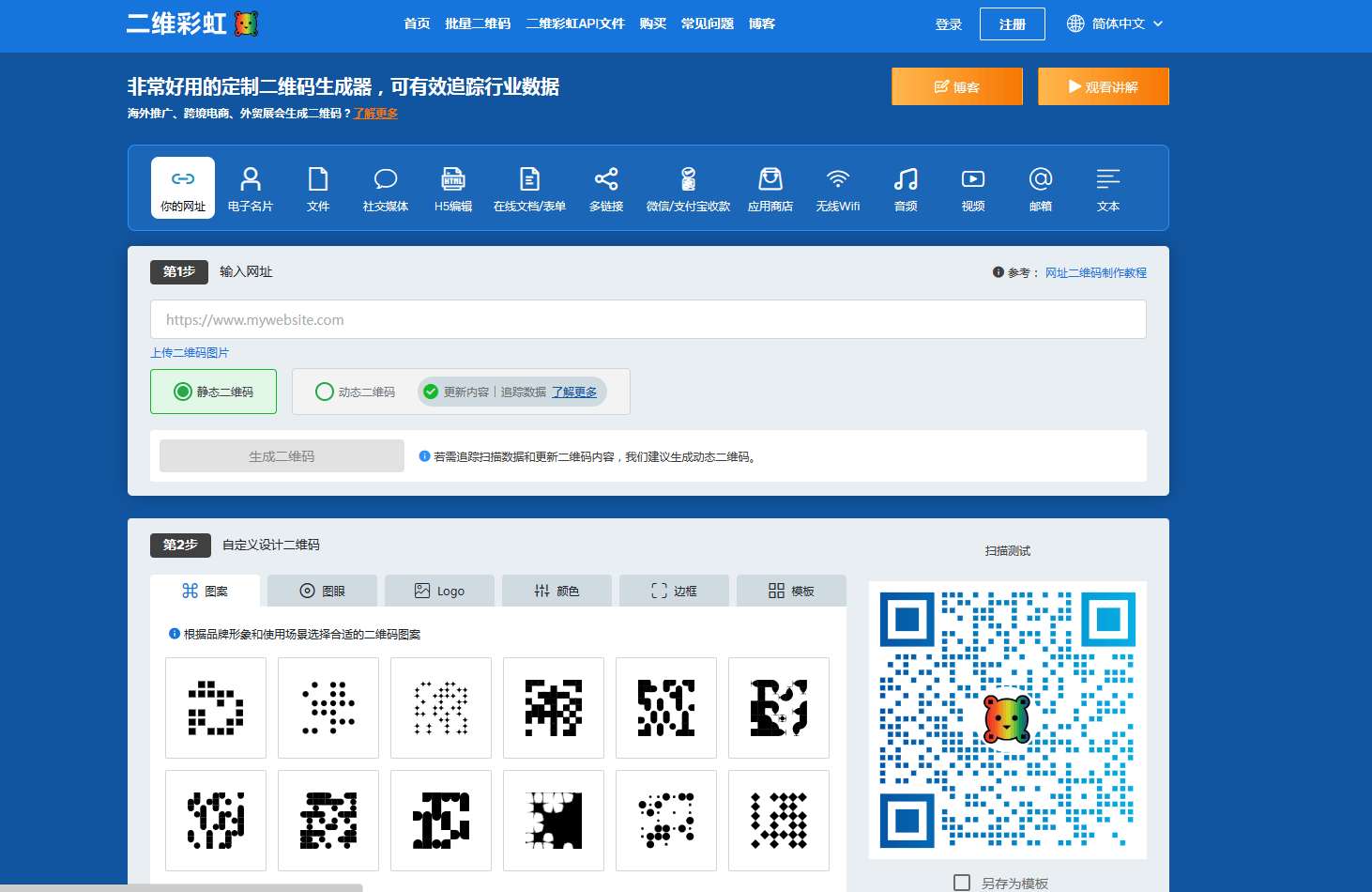1372x892 pixels.
Task: Select the 文件 file QR type
Action: coord(318,188)
